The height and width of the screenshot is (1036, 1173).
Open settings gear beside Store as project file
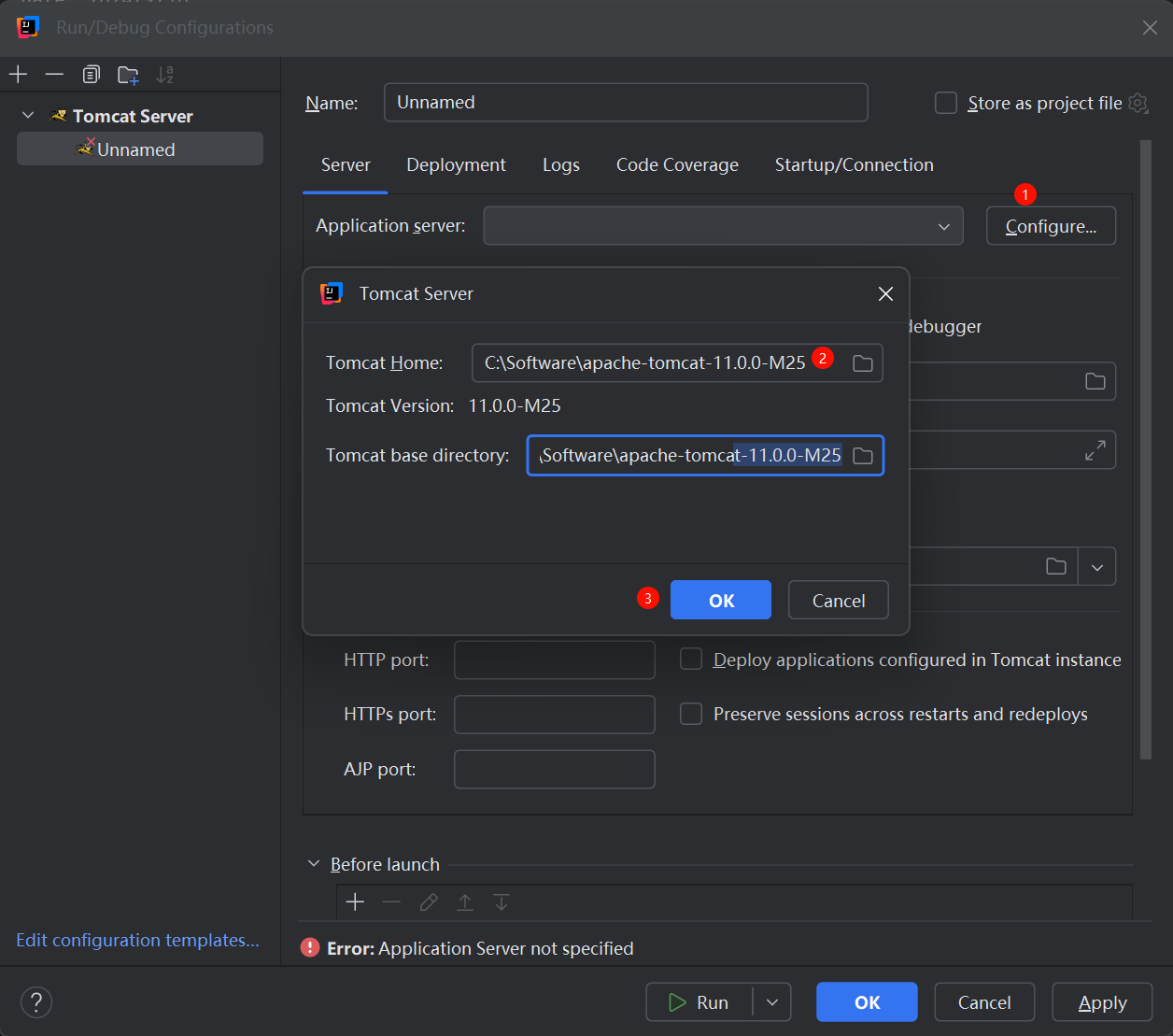point(1138,103)
